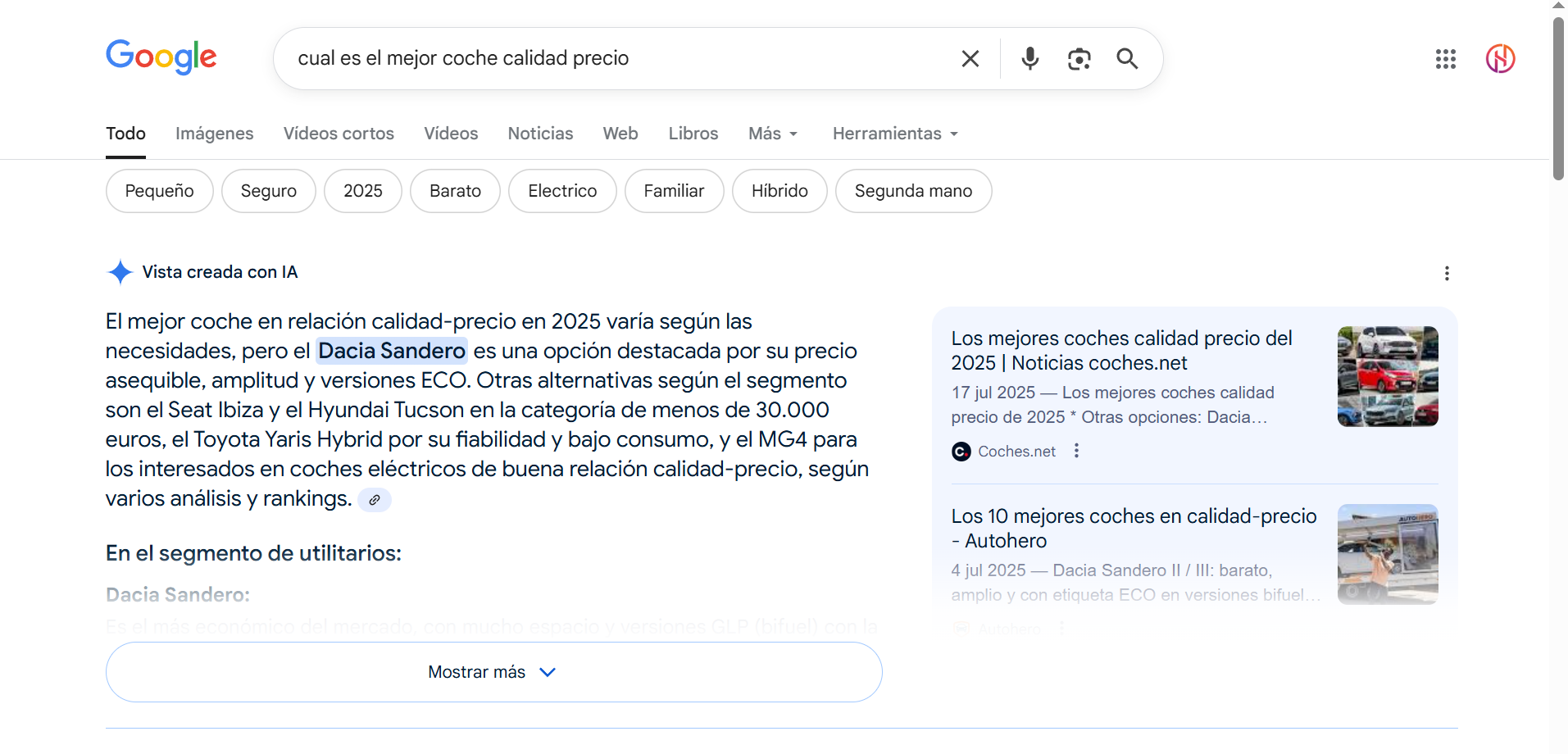Open the AI Overview three-dot menu
Screen dimensions: 1568x754
point(1447,273)
